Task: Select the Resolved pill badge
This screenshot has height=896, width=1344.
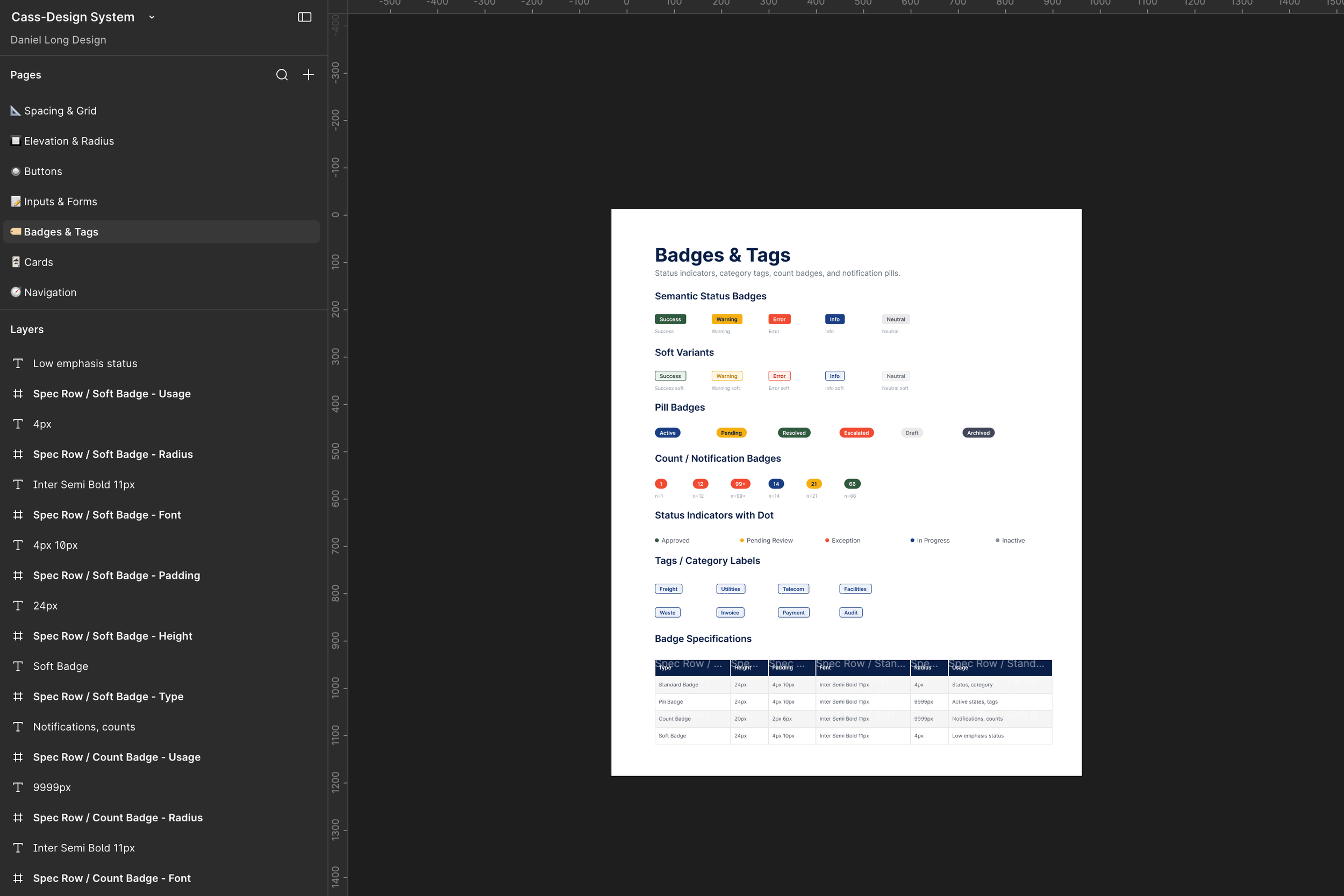Action: 794,433
